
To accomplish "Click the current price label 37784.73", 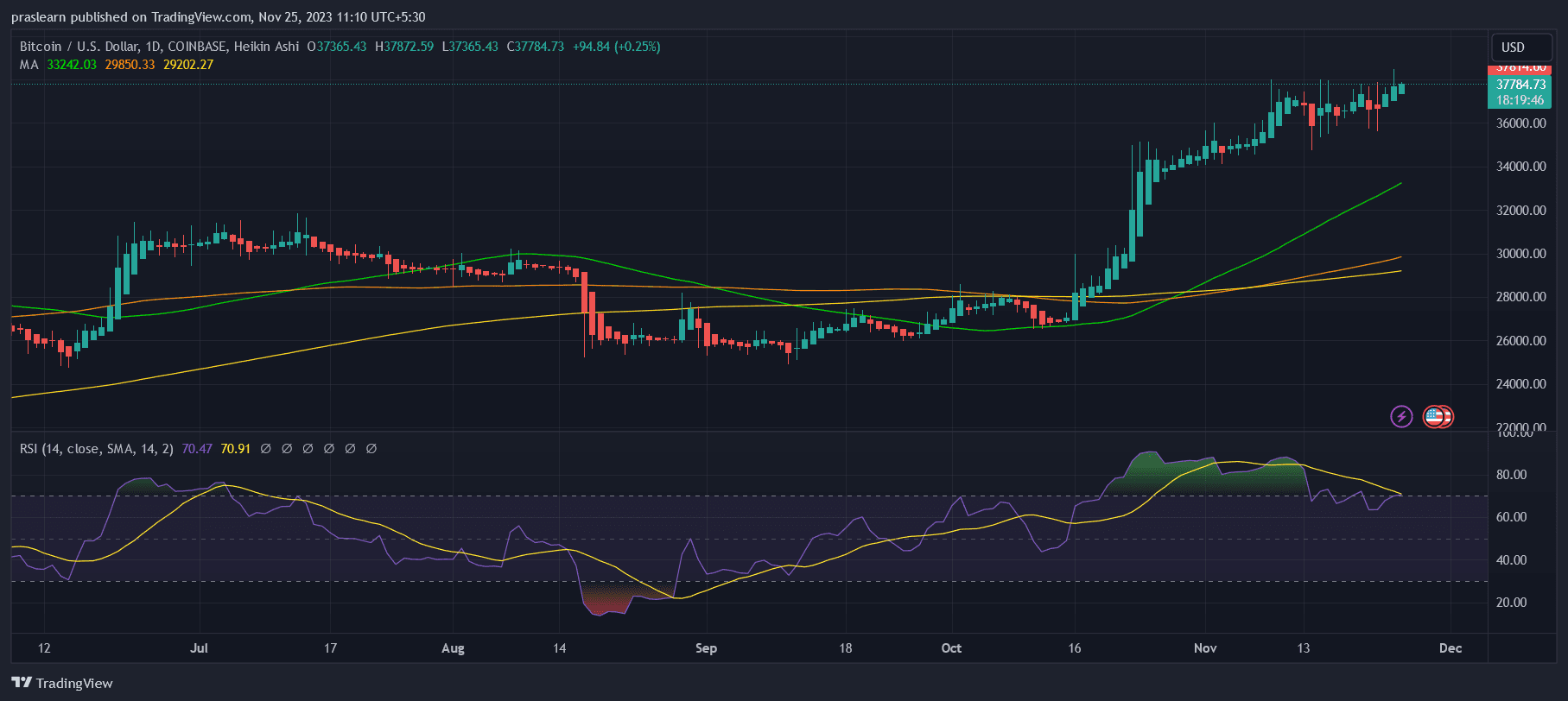I will [x=1520, y=85].
